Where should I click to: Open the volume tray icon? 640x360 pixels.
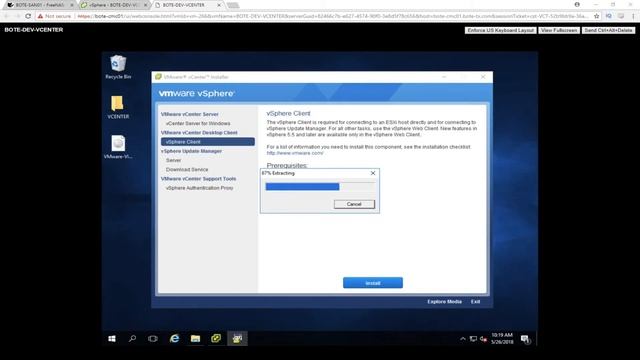483,339
